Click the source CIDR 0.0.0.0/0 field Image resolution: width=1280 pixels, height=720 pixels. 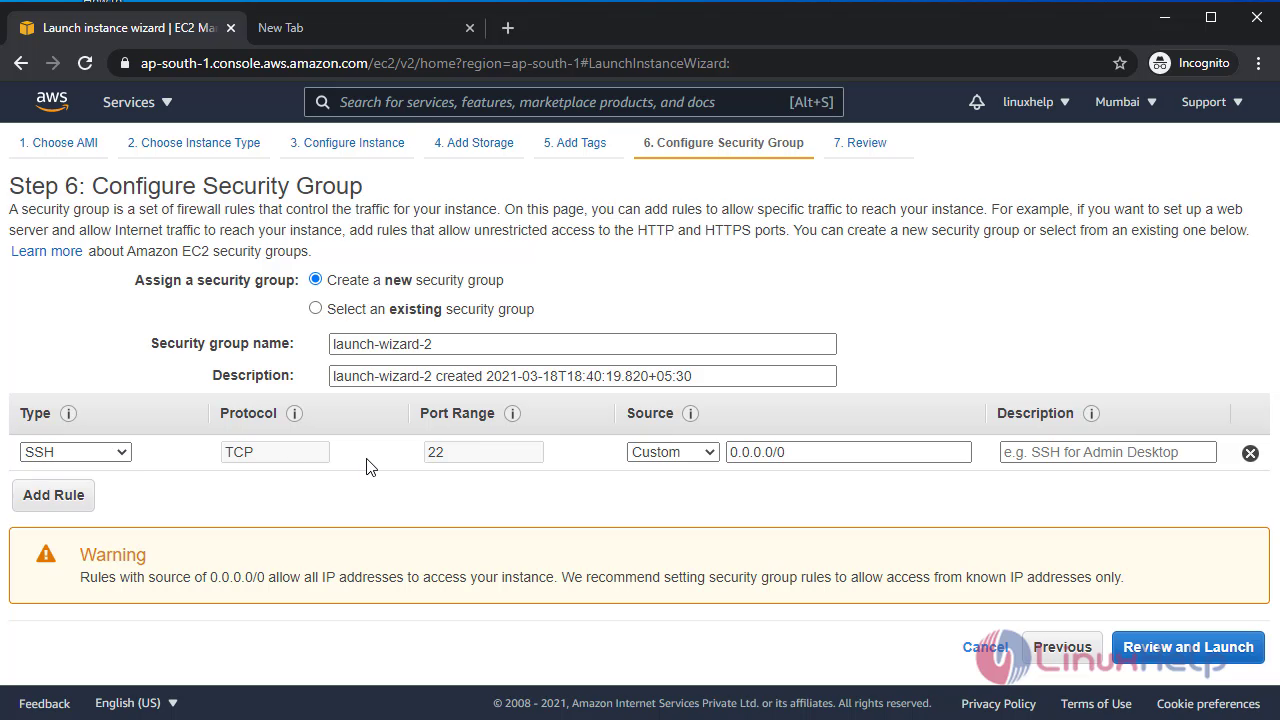tap(849, 452)
